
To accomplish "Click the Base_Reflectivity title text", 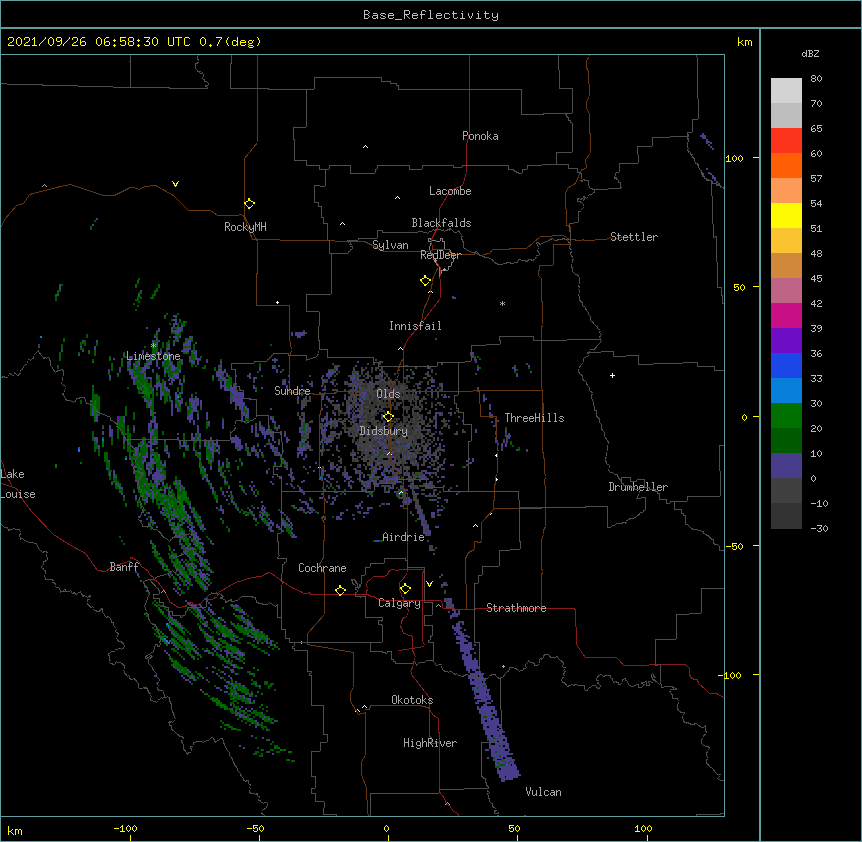I will (431, 15).
